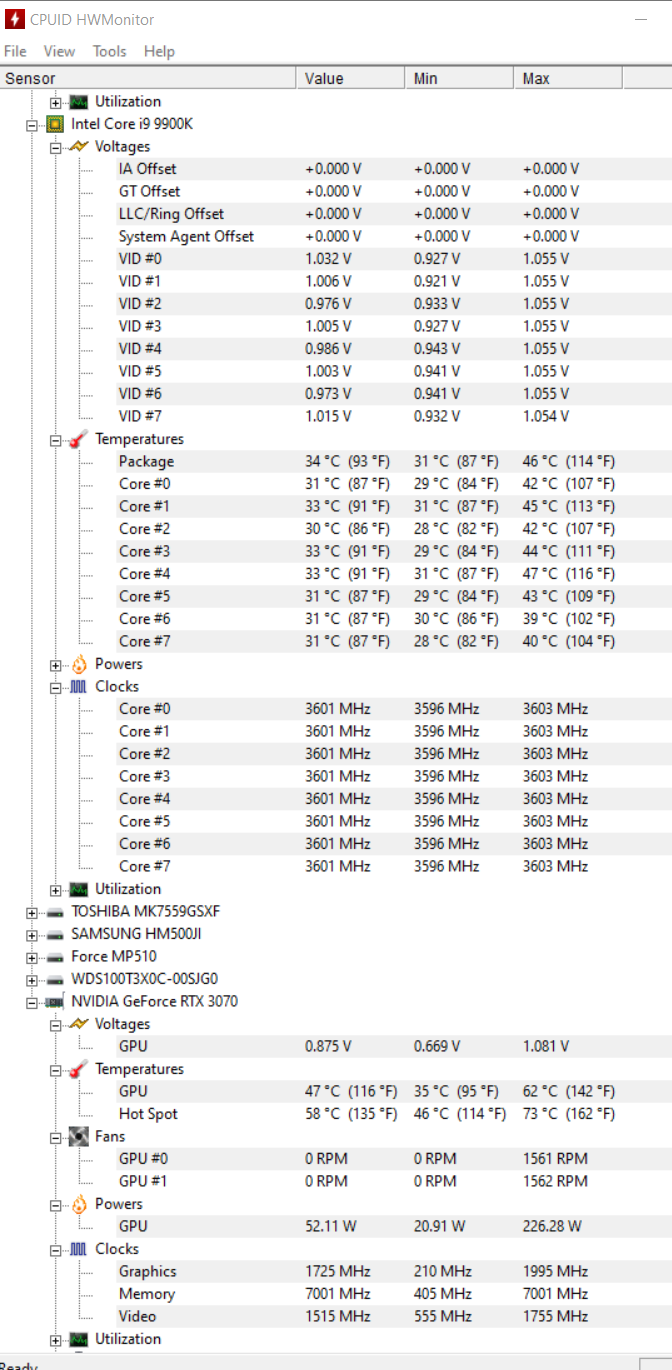Expand the SAMSUNG HM500JI entry
The width and height of the screenshot is (672, 1370).
click(x=31, y=933)
